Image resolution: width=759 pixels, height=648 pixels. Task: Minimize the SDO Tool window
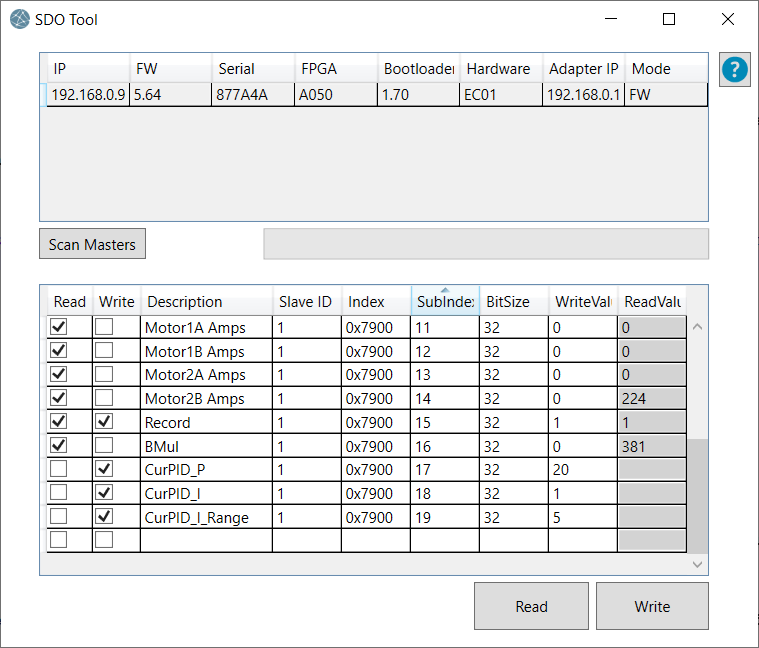611,19
